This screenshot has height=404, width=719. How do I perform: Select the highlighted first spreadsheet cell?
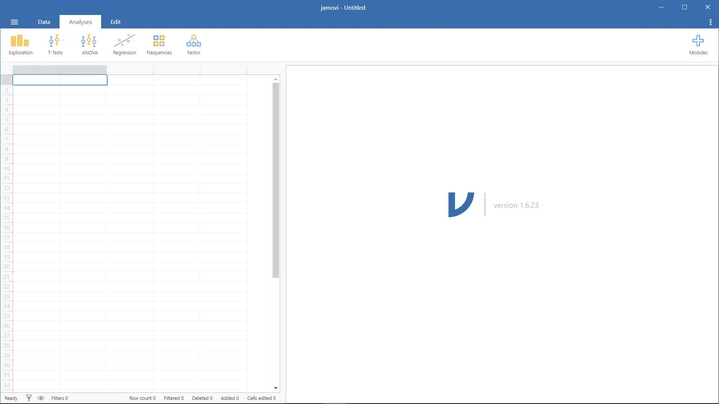coord(60,80)
